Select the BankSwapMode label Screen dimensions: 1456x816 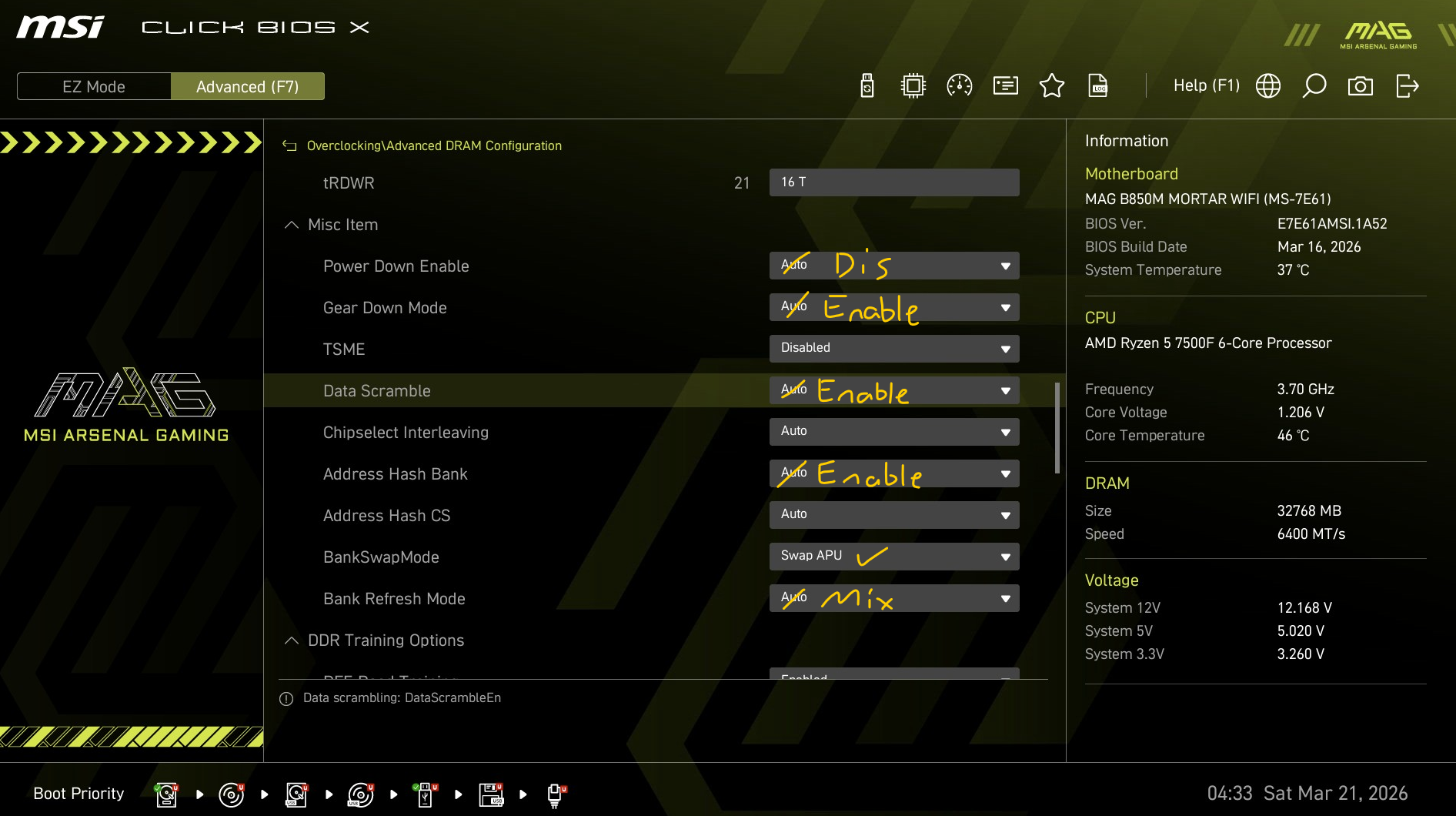click(381, 557)
